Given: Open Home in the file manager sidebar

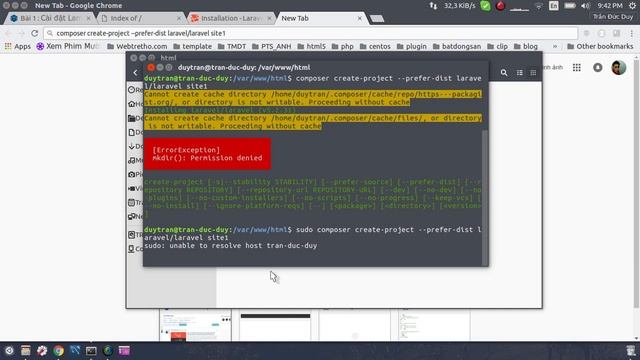Looking at the screenshot, I should 135,104.
